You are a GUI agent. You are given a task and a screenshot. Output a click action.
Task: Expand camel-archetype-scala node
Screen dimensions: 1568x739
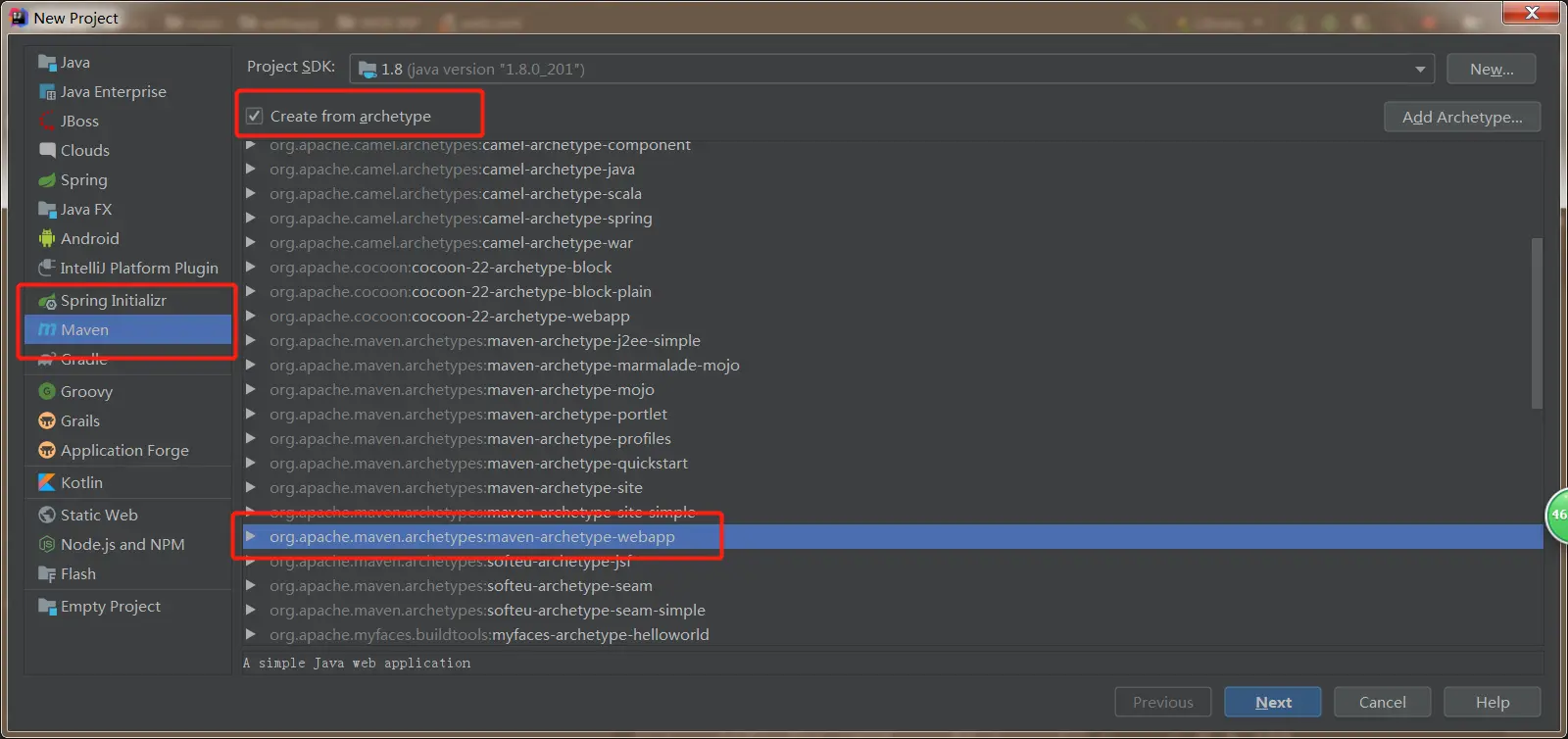click(251, 193)
